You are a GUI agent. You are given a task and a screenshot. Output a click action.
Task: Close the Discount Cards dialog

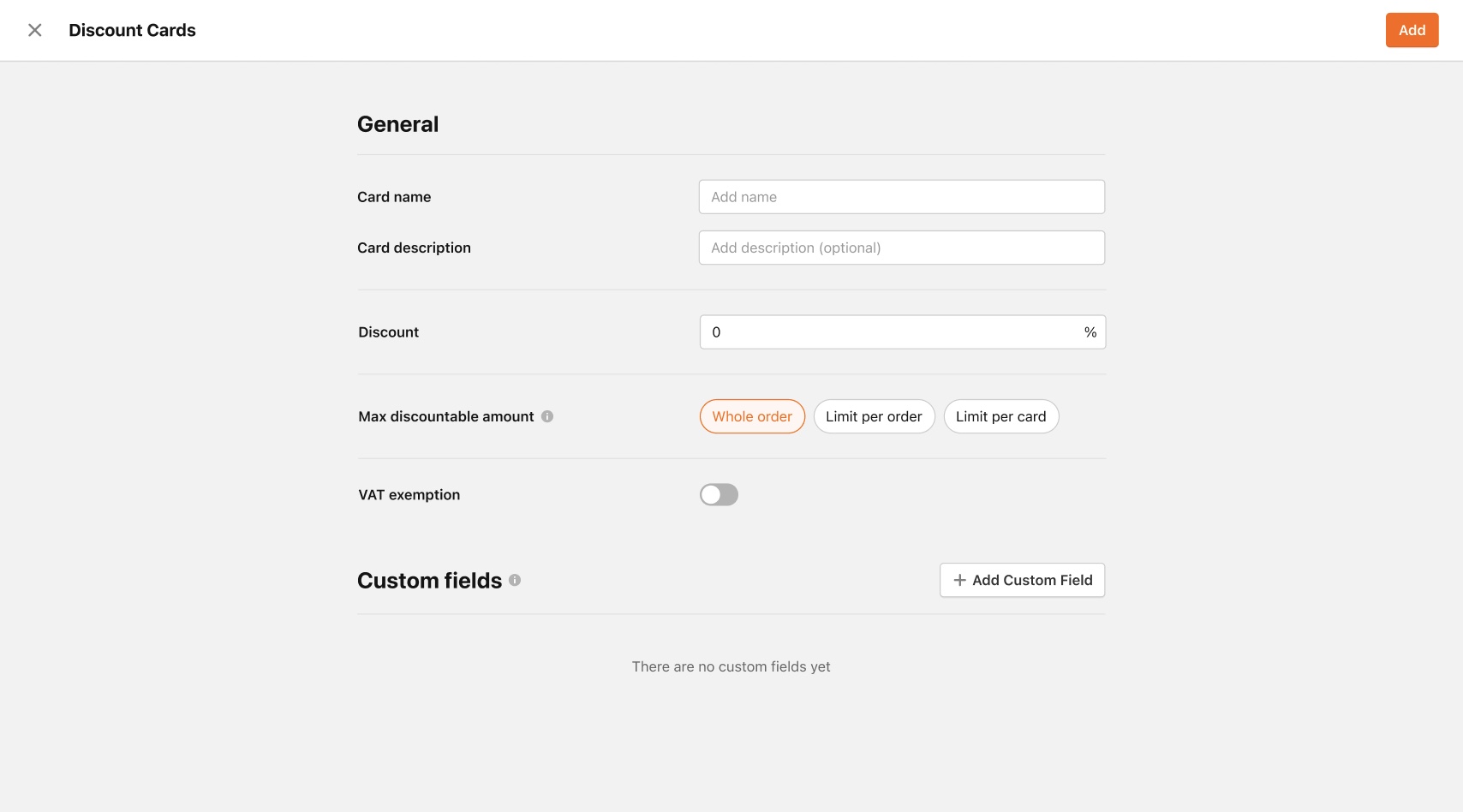35,30
